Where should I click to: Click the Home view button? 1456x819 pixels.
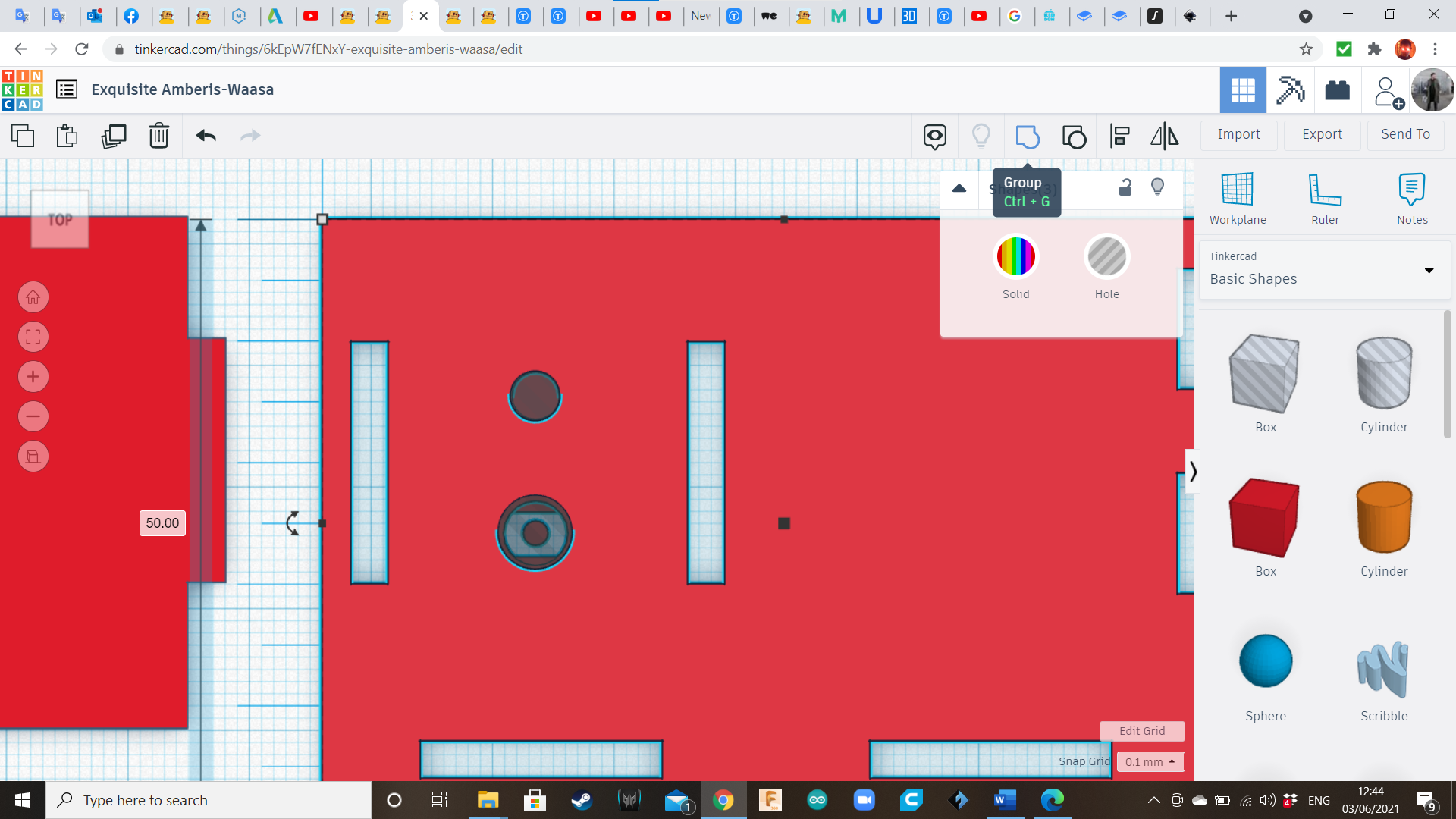[33, 297]
